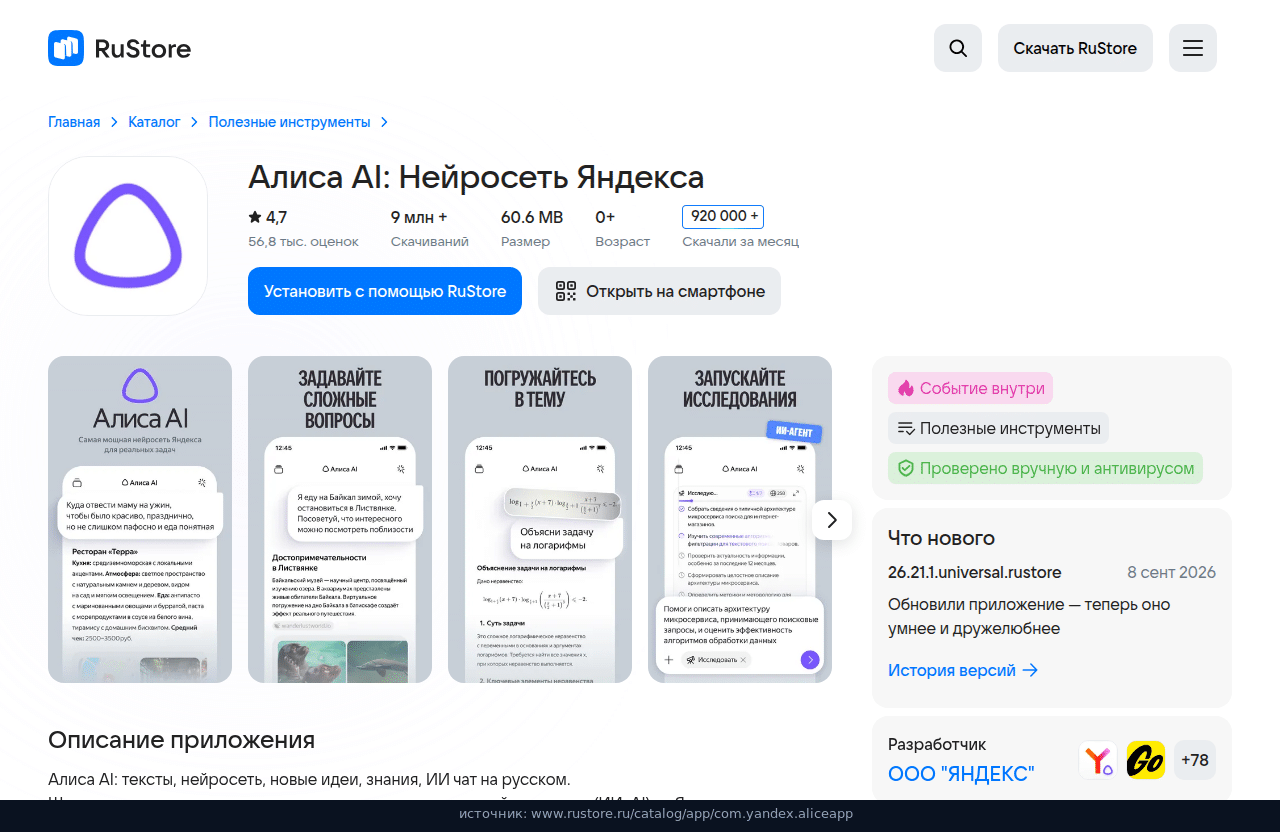
Task: Click the Событие внутри tag
Action: [970, 388]
